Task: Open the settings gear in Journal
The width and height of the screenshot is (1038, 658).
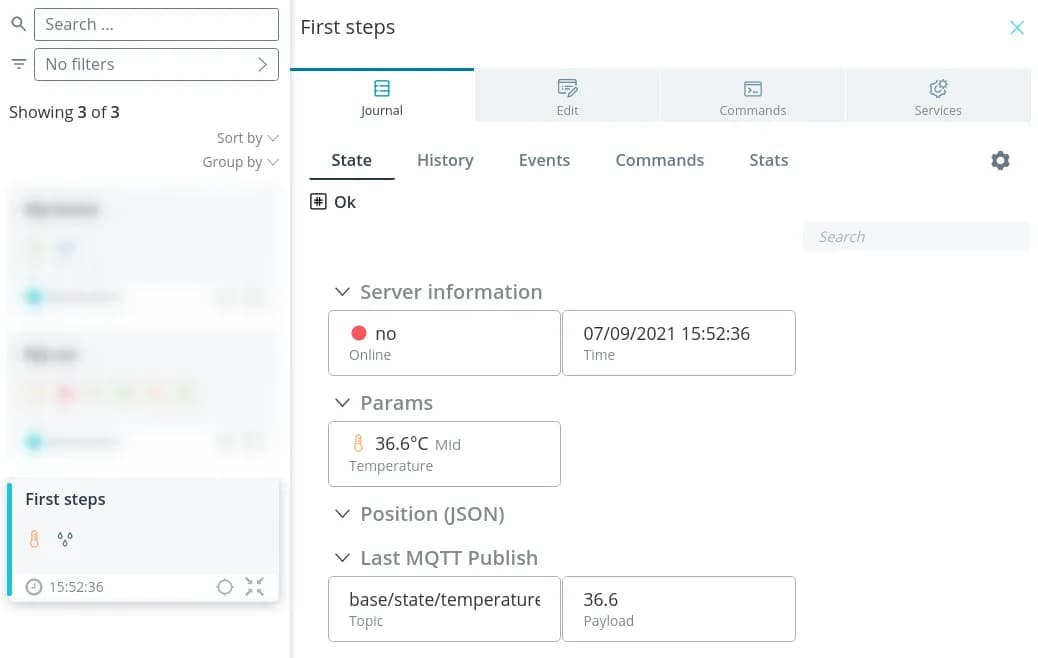Action: pyautogui.click(x=1000, y=161)
